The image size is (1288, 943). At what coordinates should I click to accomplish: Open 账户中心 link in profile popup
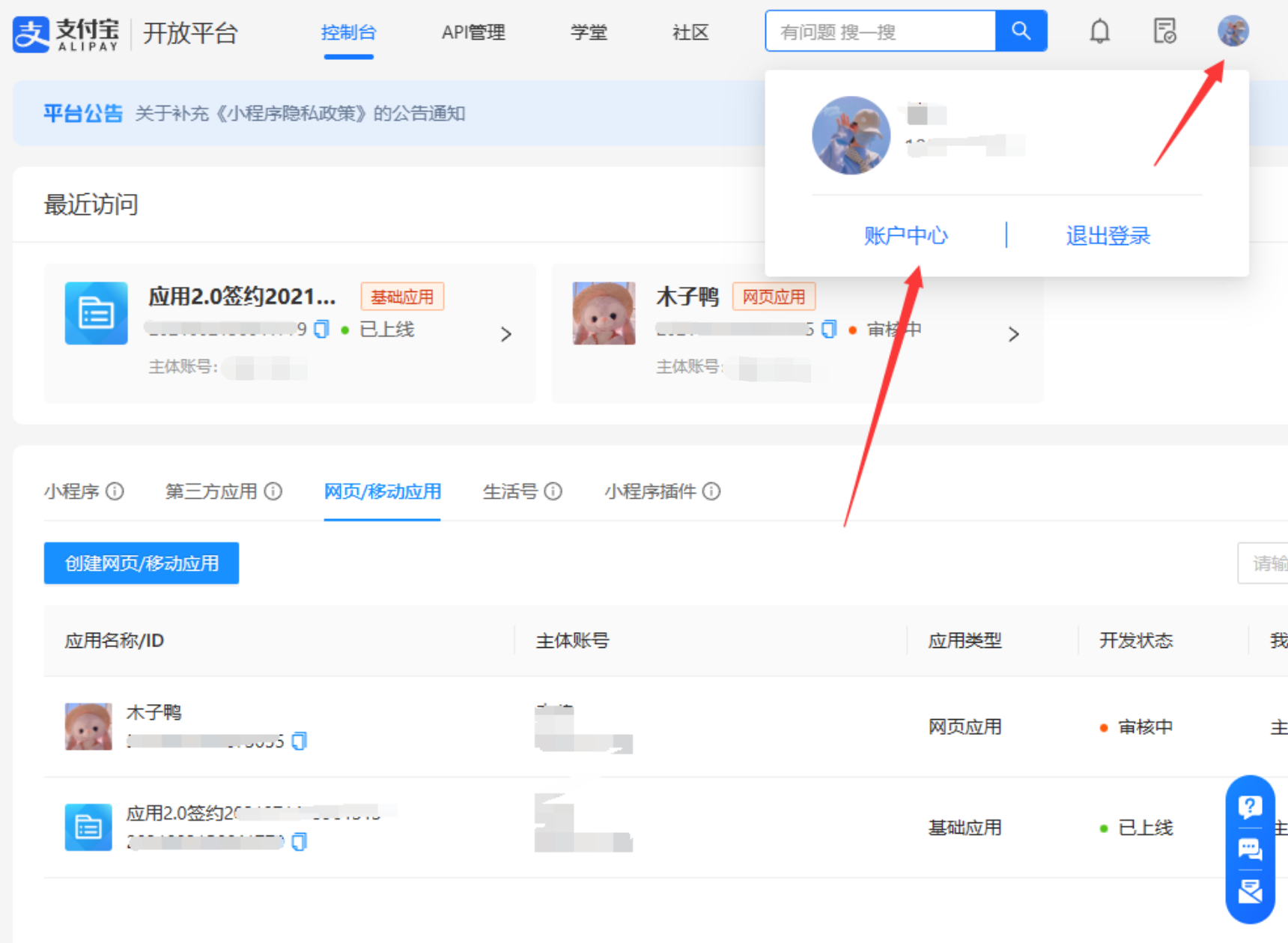coord(906,236)
